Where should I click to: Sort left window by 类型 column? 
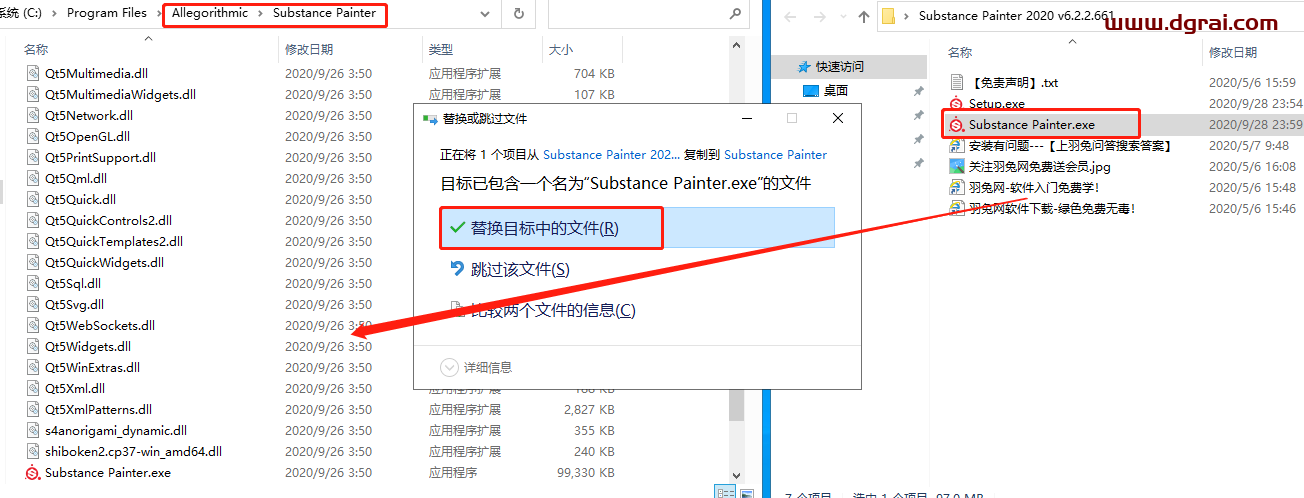click(x=441, y=49)
